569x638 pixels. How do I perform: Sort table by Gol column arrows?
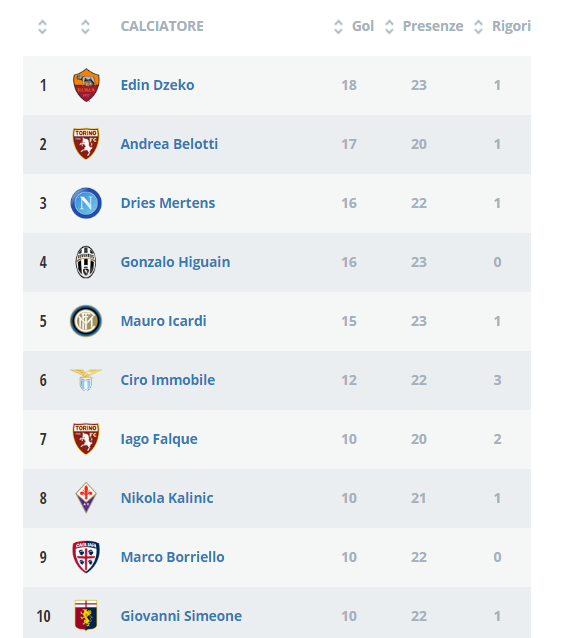point(338,27)
